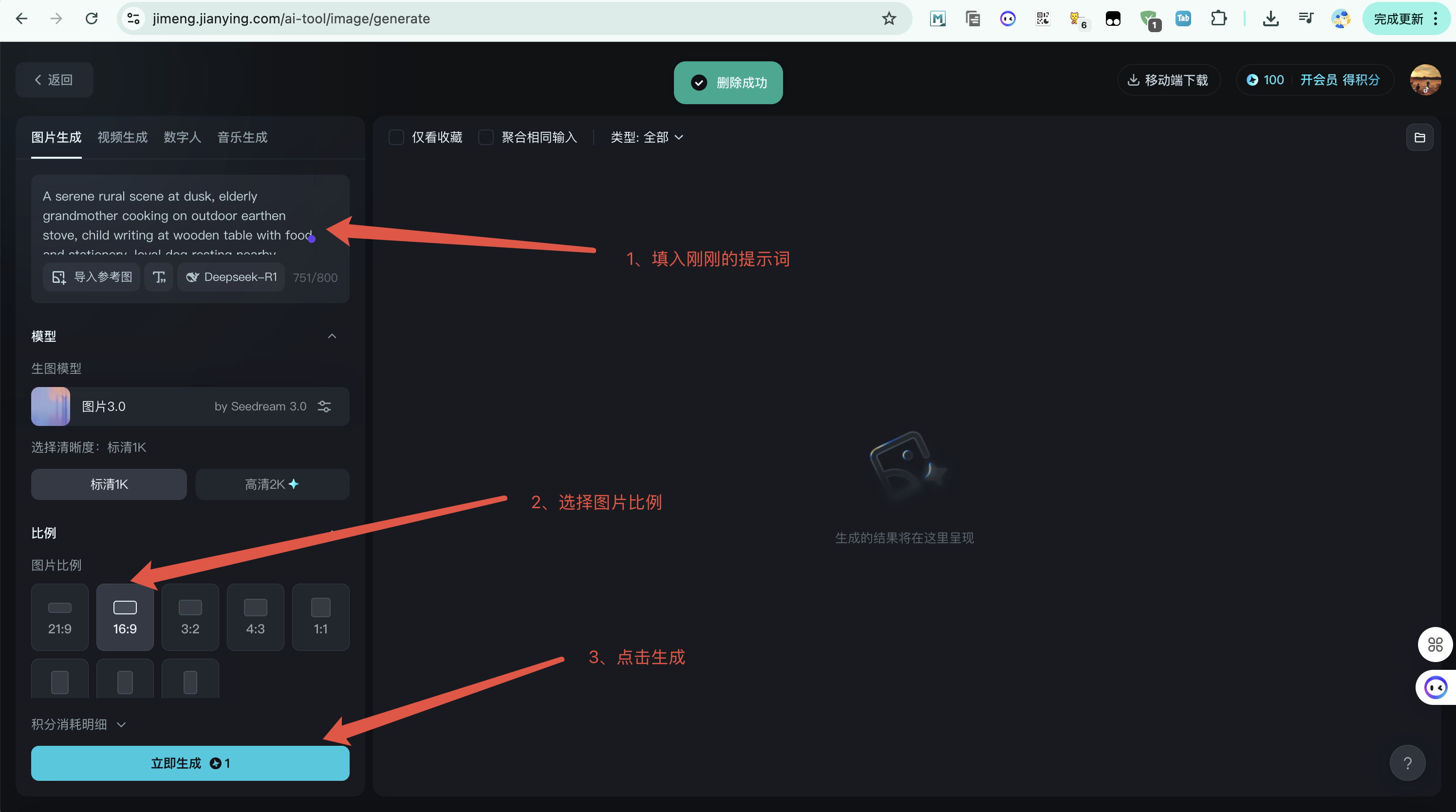The height and width of the screenshot is (812, 1456).
Task: Enable the 仅看收藏 checkbox
Action: 397,137
